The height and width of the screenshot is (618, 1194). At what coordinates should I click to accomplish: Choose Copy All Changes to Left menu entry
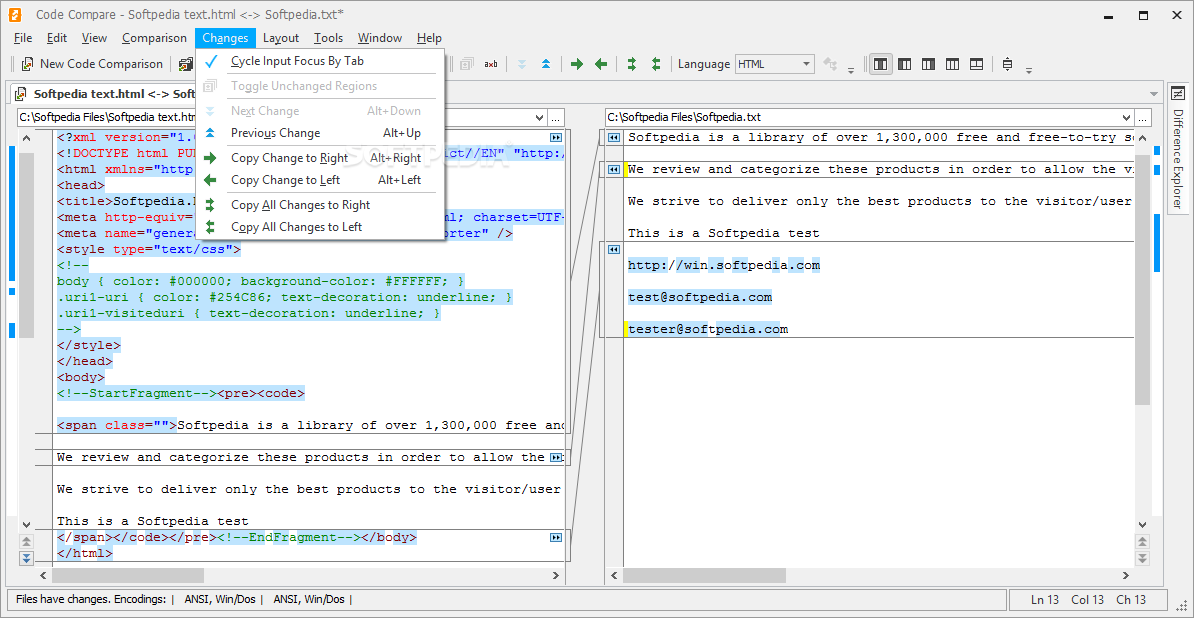pyautogui.click(x=320, y=227)
